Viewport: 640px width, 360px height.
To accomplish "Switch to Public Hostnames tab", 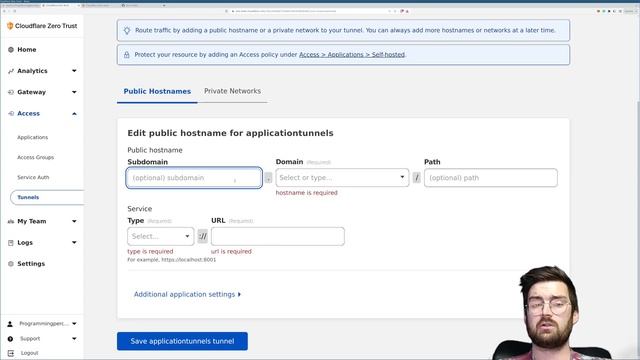I will 157,91.
